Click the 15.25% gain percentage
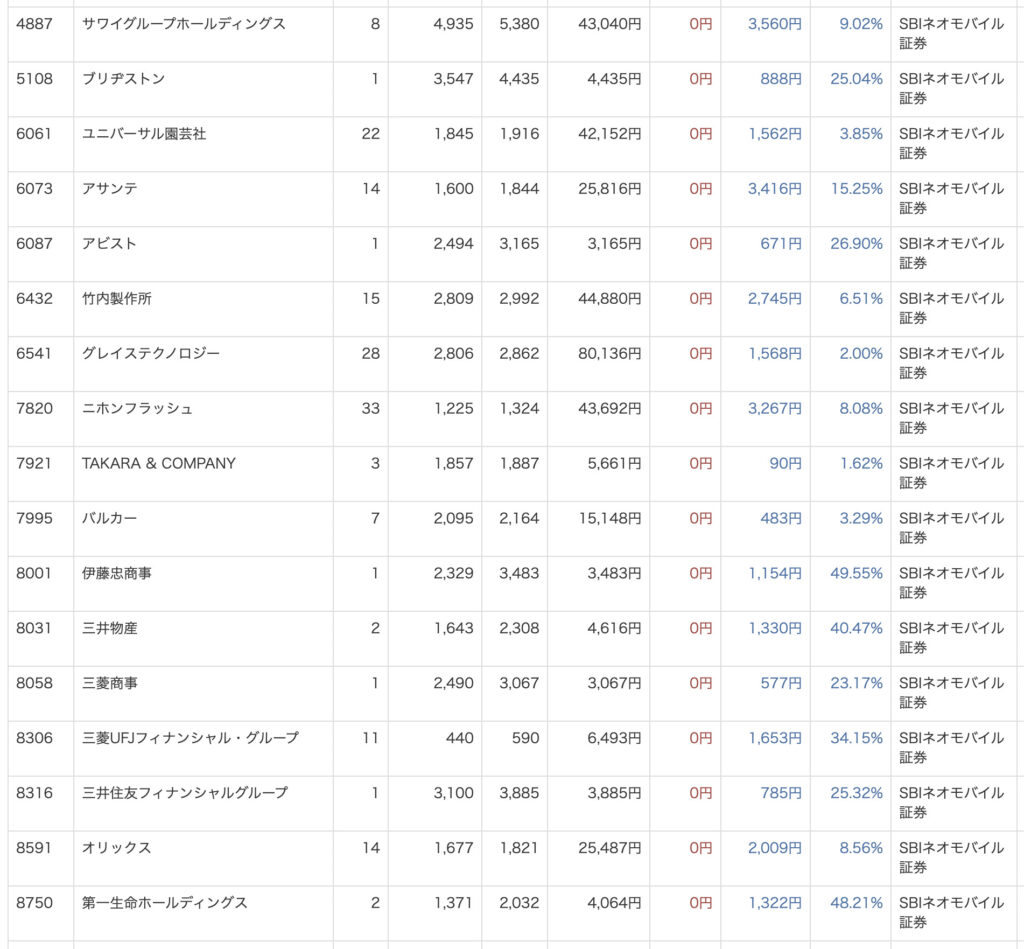The image size is (1024, 949). [856, 189]
